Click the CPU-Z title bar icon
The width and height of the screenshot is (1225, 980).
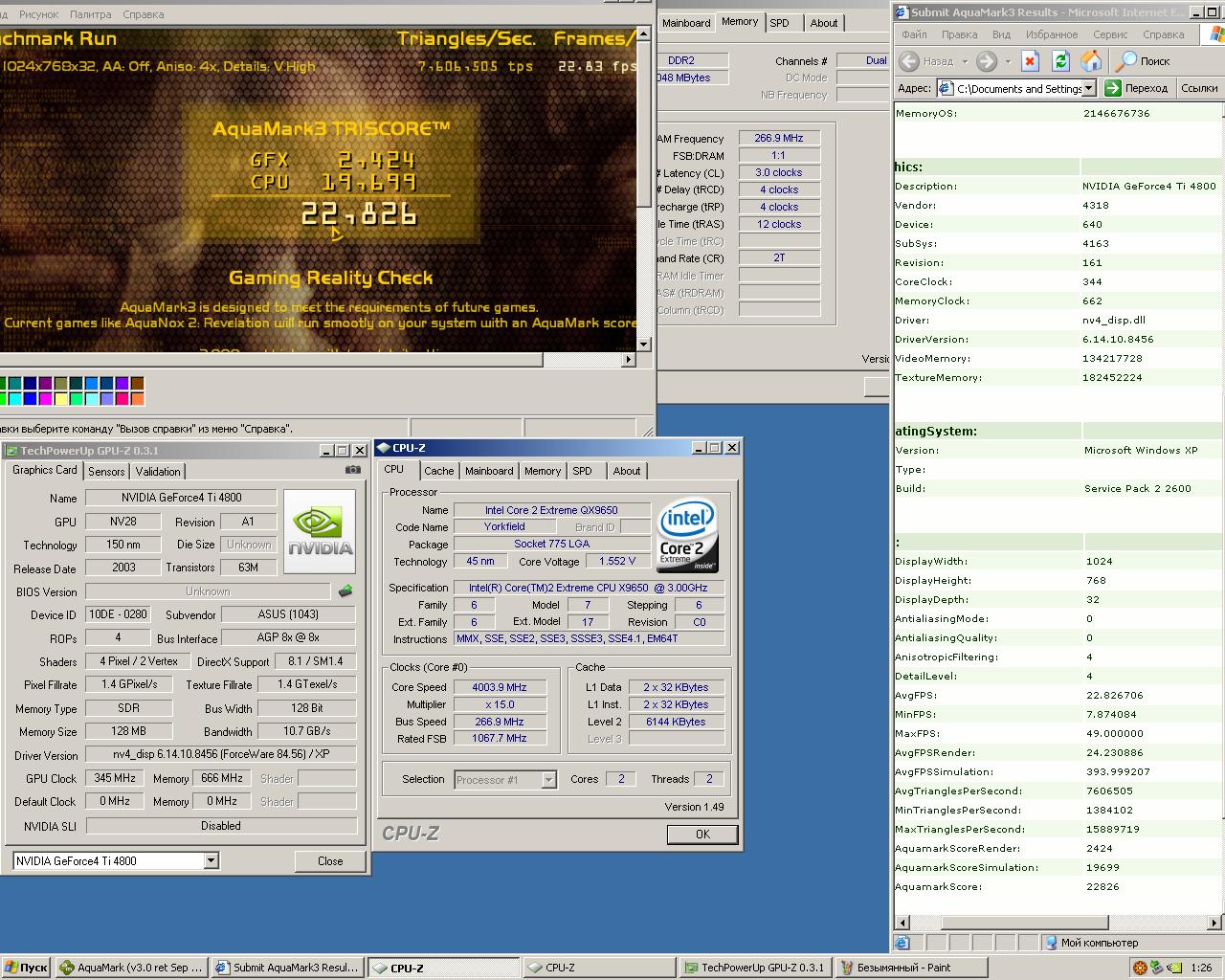pos(383,448)
